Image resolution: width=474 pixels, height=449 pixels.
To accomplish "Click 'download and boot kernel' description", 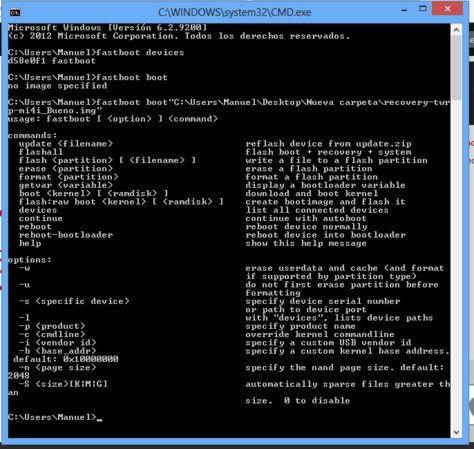I will (312, 194).
